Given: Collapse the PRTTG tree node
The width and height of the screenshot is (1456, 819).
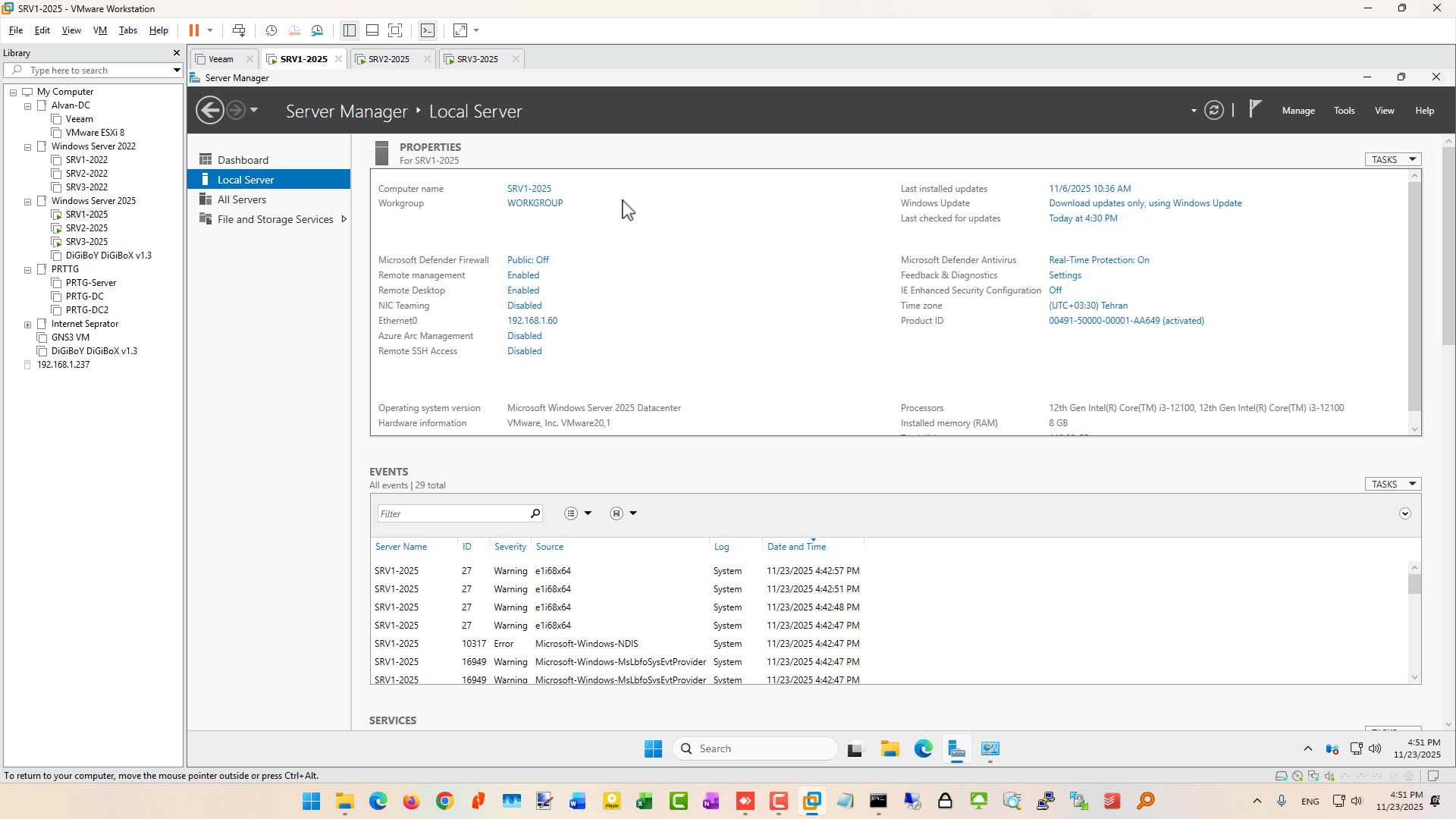Looking at the screenshot, I should tap(28, 270).
